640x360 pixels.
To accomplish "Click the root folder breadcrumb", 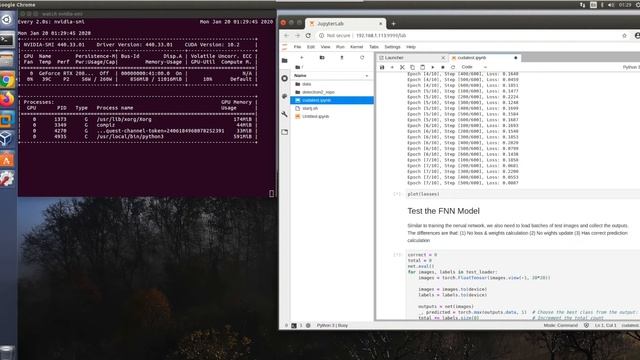I will point(298,67).
